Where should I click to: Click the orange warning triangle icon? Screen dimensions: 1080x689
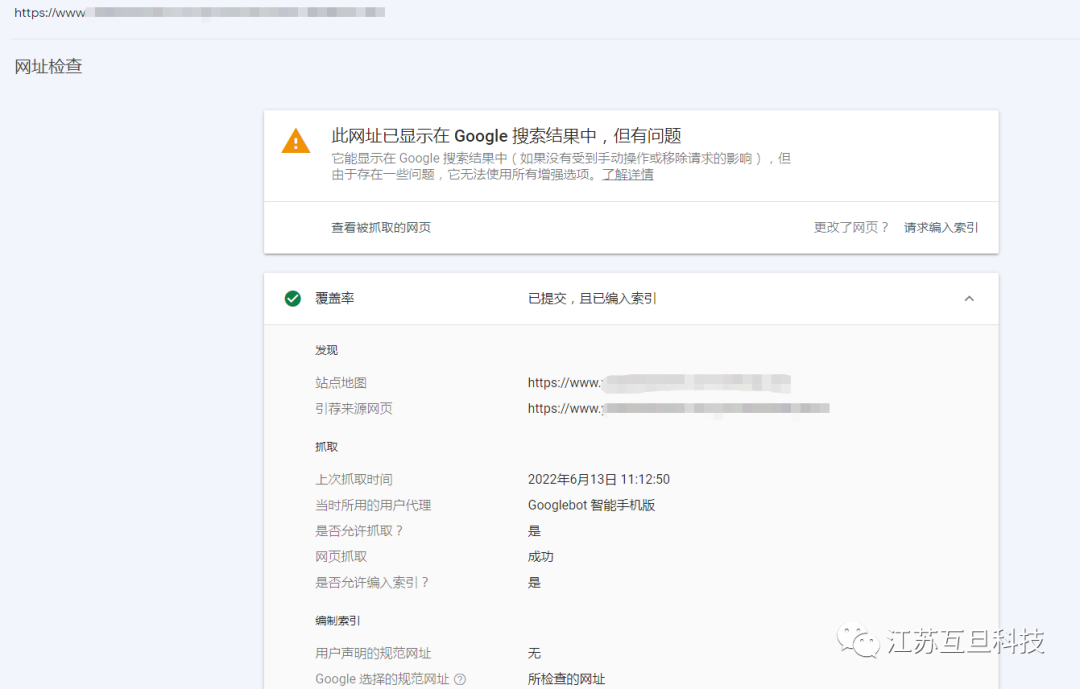[x=296, y=141]
